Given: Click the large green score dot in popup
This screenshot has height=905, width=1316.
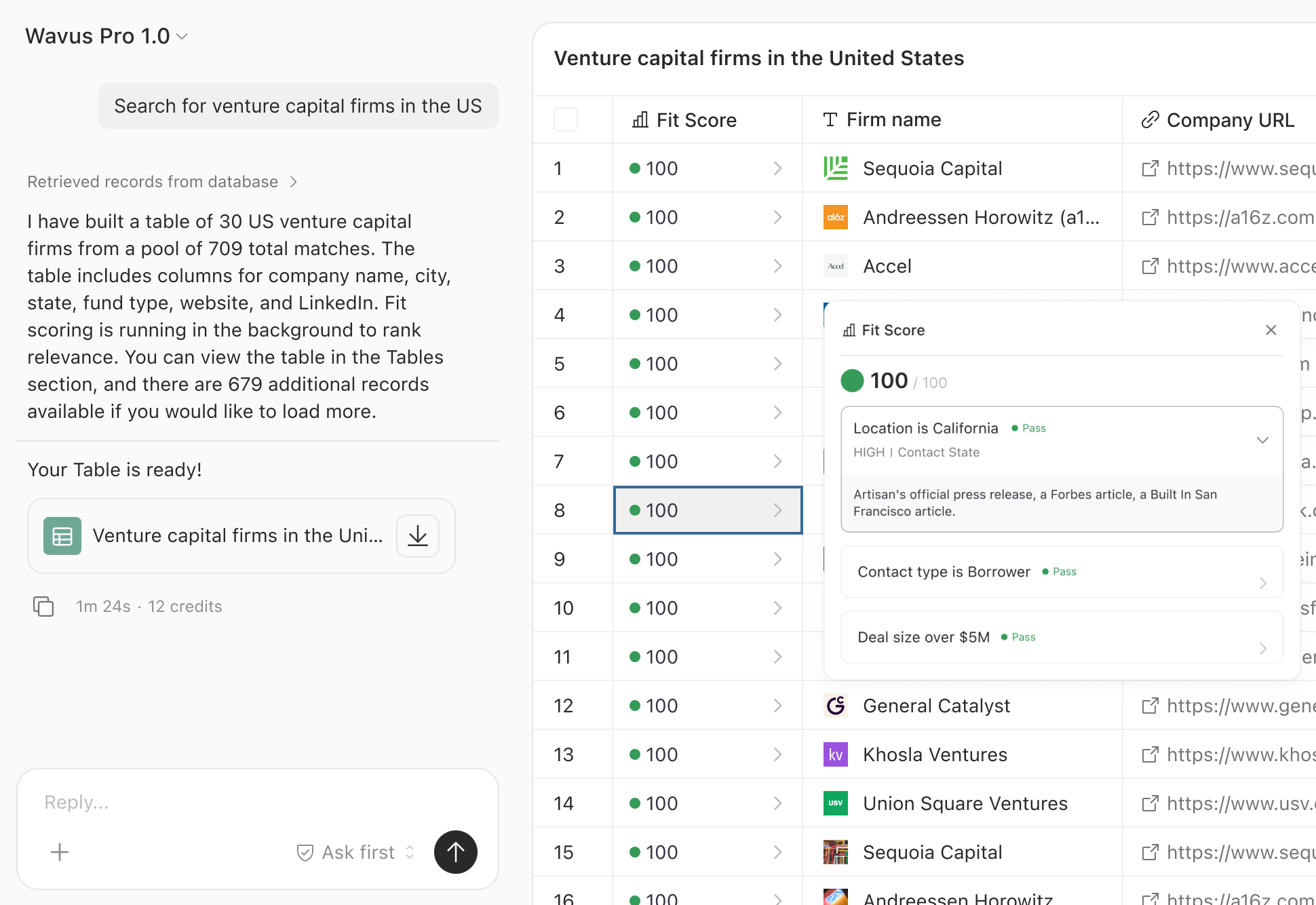Looking at the screenshot, I should click(853, 381).
